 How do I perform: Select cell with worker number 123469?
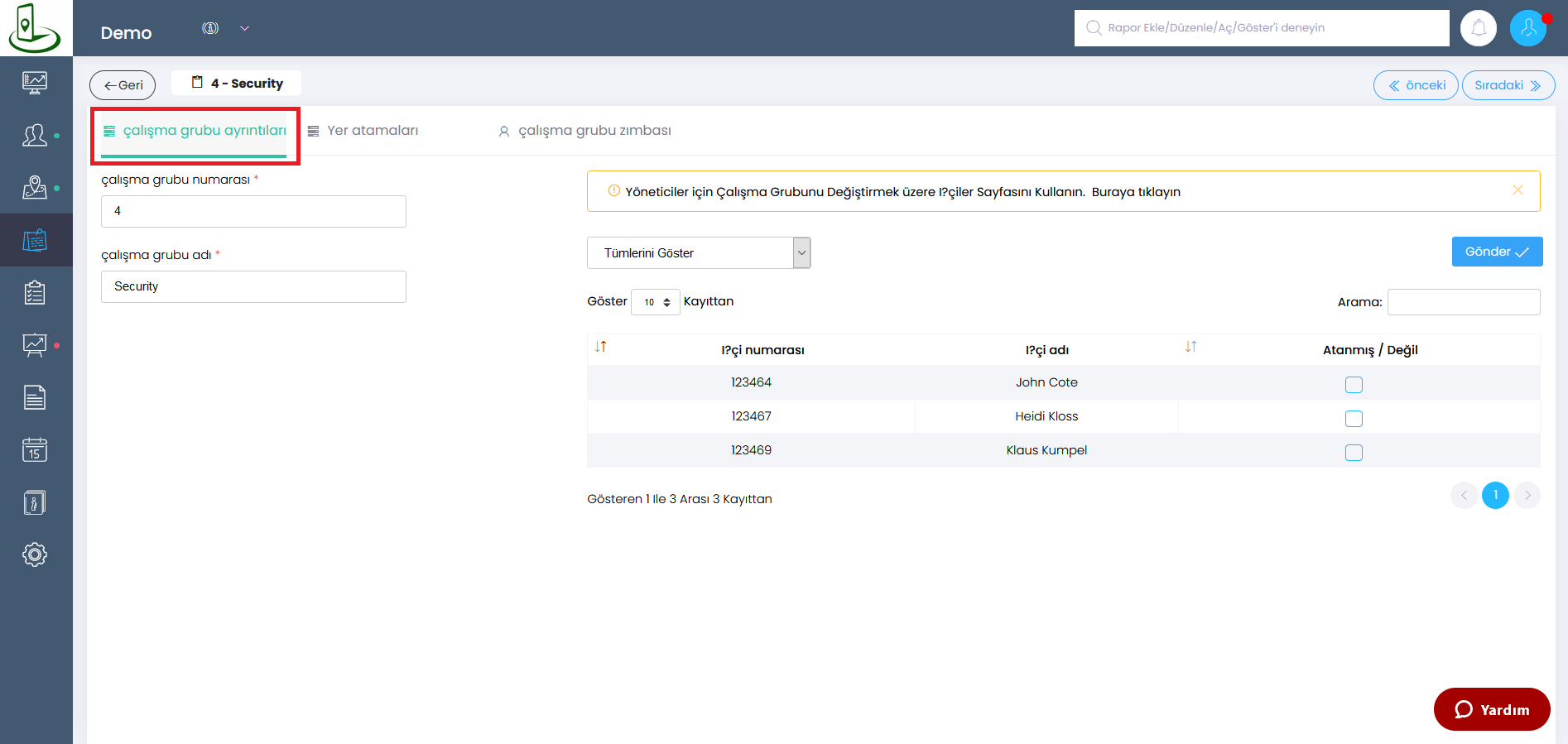(x=751, y=450)
